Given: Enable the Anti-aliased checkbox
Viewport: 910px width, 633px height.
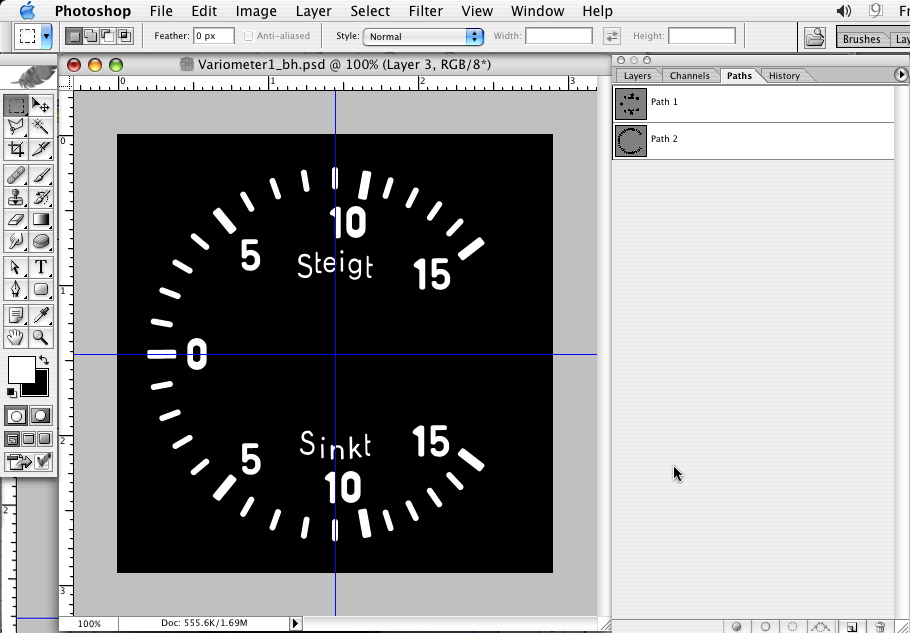Looking at the screenshot, I should tap(249, 36).
